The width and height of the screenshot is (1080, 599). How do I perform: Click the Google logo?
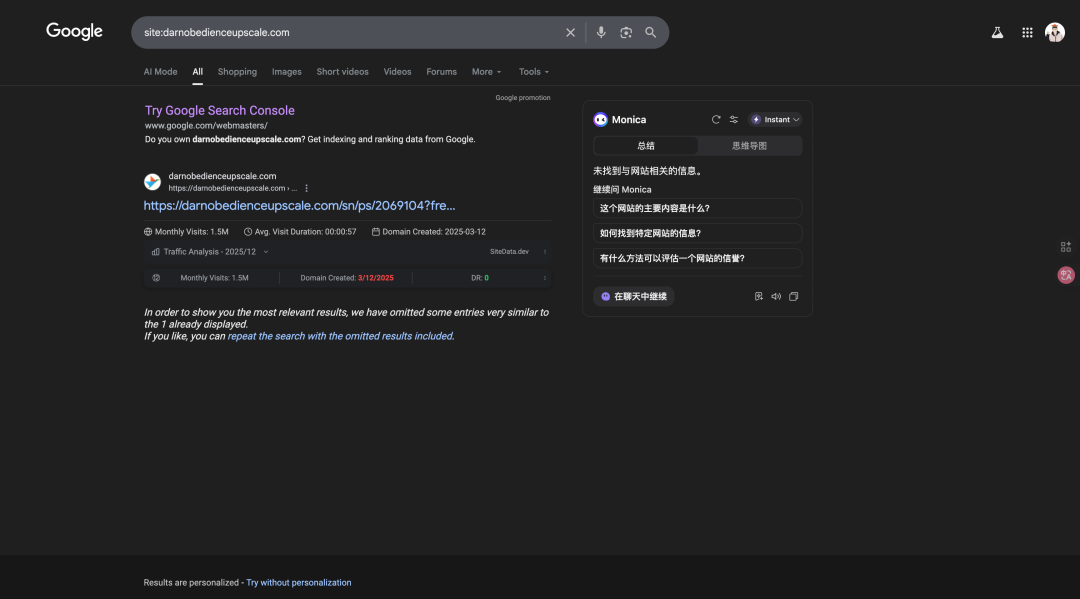74,32
